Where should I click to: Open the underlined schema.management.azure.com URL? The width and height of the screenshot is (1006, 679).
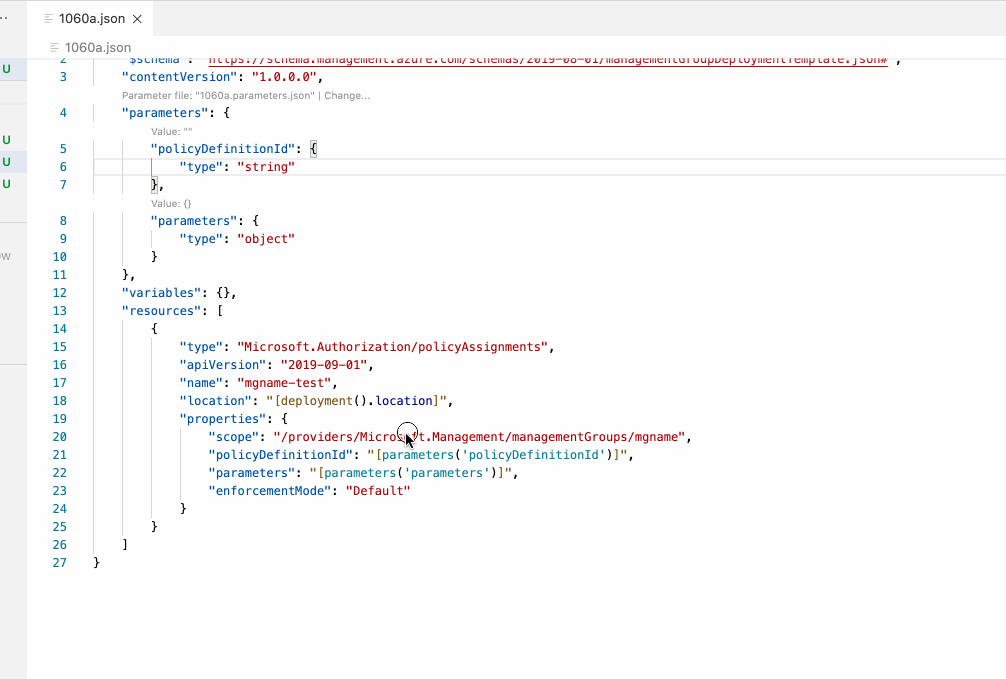tap(548, 60)
